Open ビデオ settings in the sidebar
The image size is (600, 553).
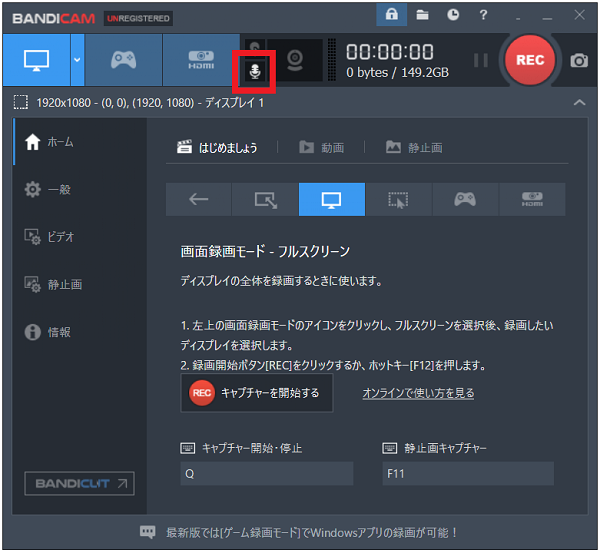coord(80,237)
